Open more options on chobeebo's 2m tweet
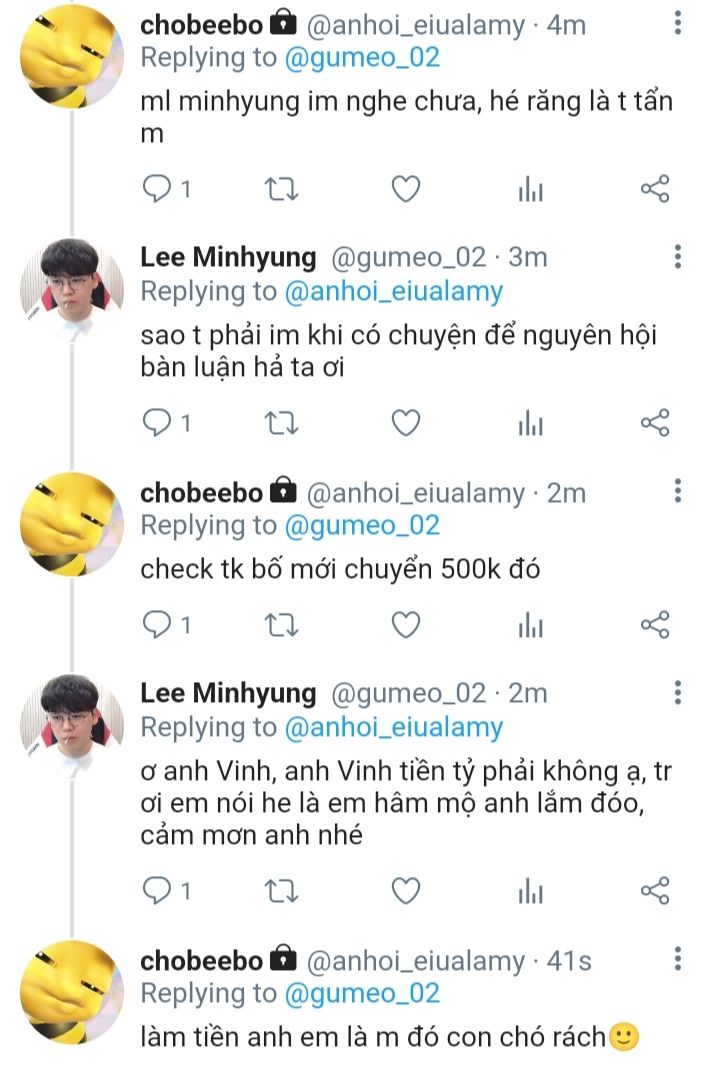This screenshot has width=720, height=1071. pos(678,491)
